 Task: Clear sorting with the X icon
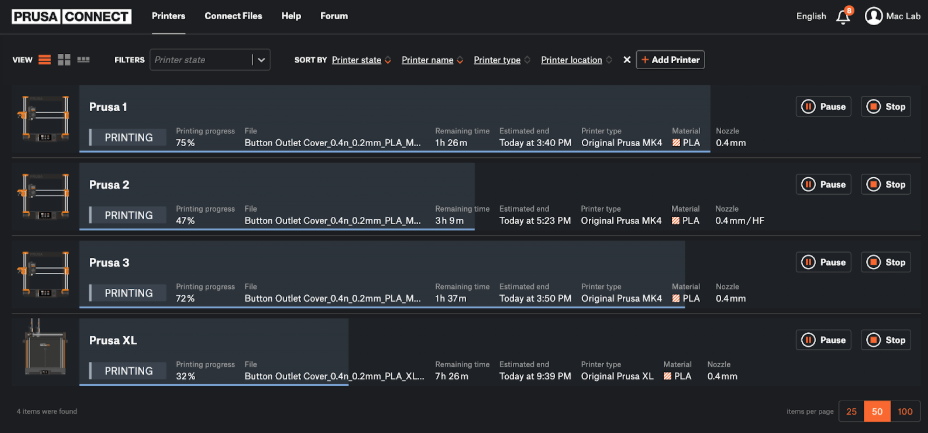tap(627, 60)
